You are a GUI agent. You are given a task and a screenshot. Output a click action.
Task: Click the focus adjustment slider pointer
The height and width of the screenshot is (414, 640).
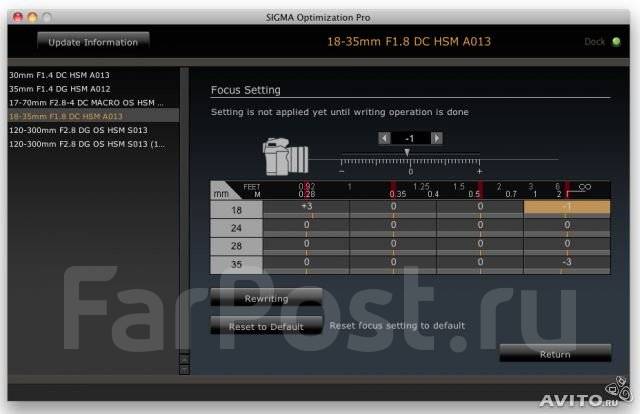407,152
